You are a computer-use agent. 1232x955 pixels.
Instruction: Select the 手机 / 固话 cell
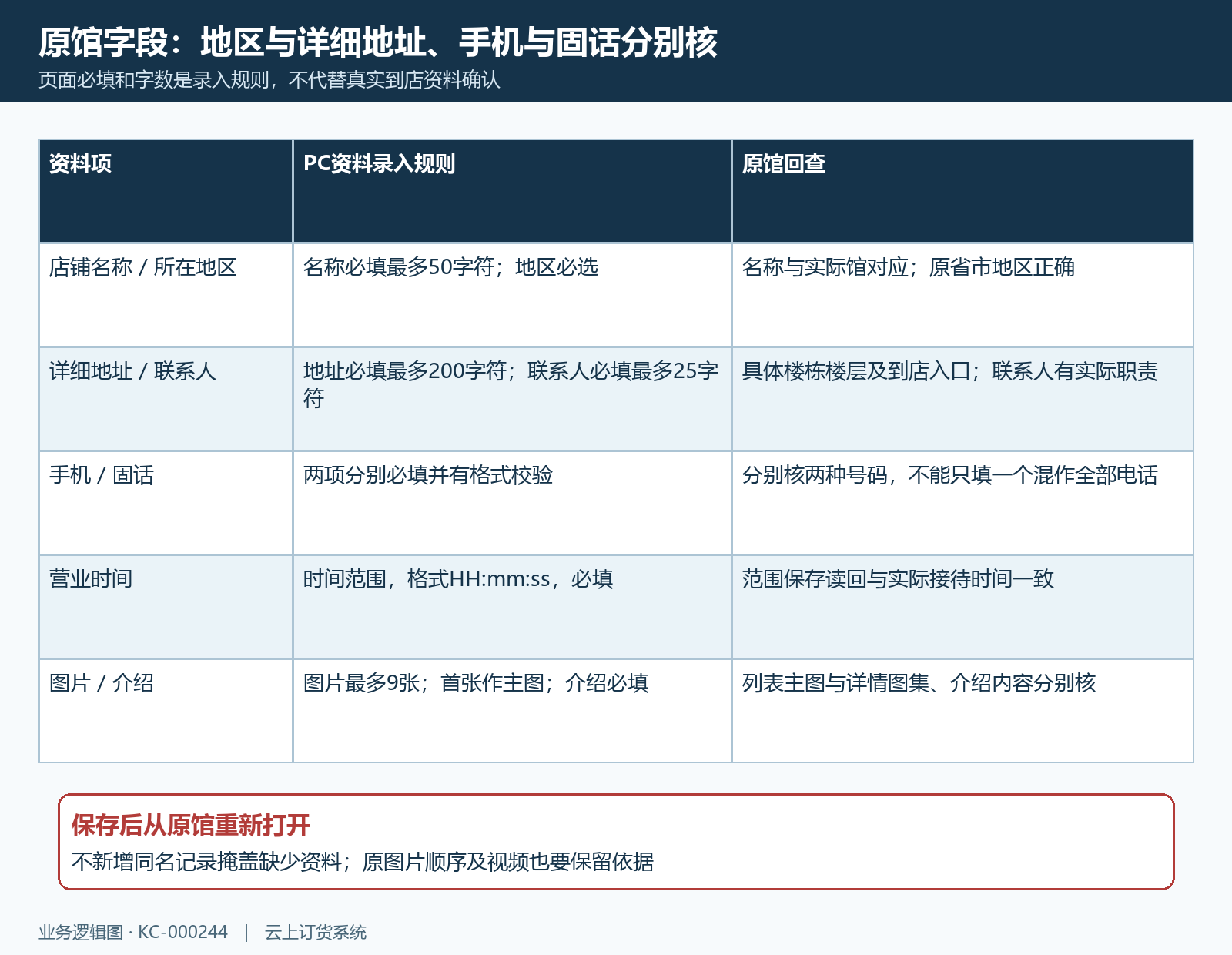166,503
